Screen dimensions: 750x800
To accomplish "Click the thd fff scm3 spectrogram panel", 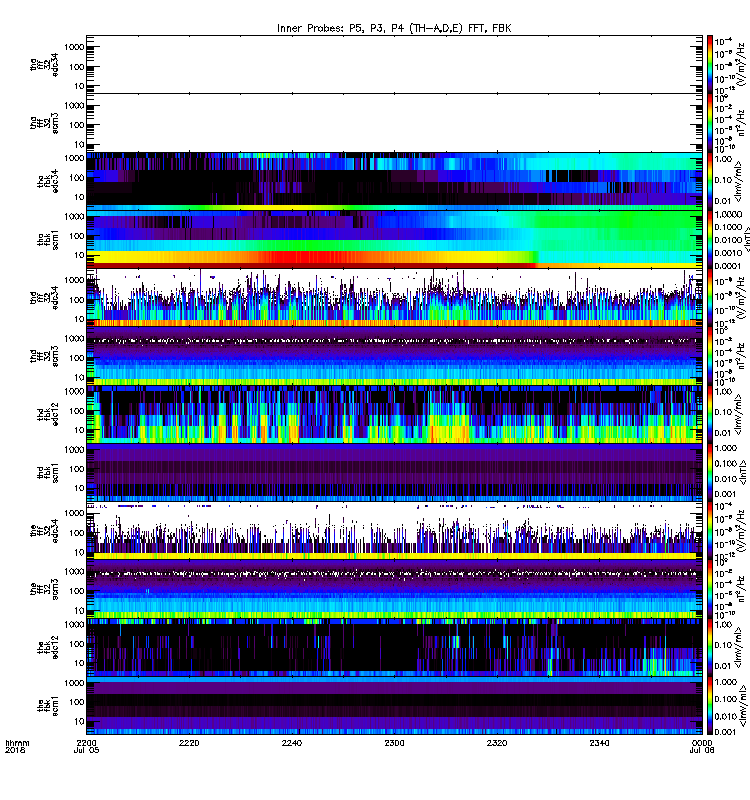I will point(394,356).
